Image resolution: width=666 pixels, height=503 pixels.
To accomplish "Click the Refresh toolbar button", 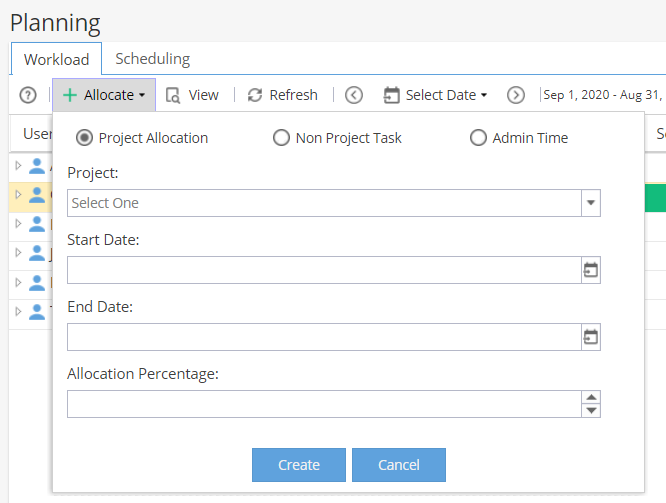I will tap(282, 95).
